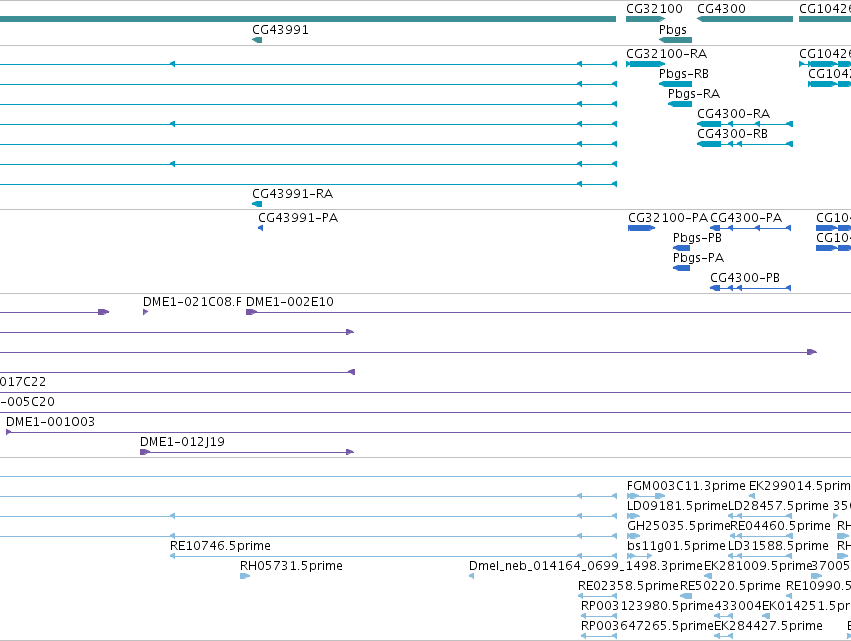Click the RH05731.5prime EST arrow glyph
851x641 pixels.
(x=245, y=576)
